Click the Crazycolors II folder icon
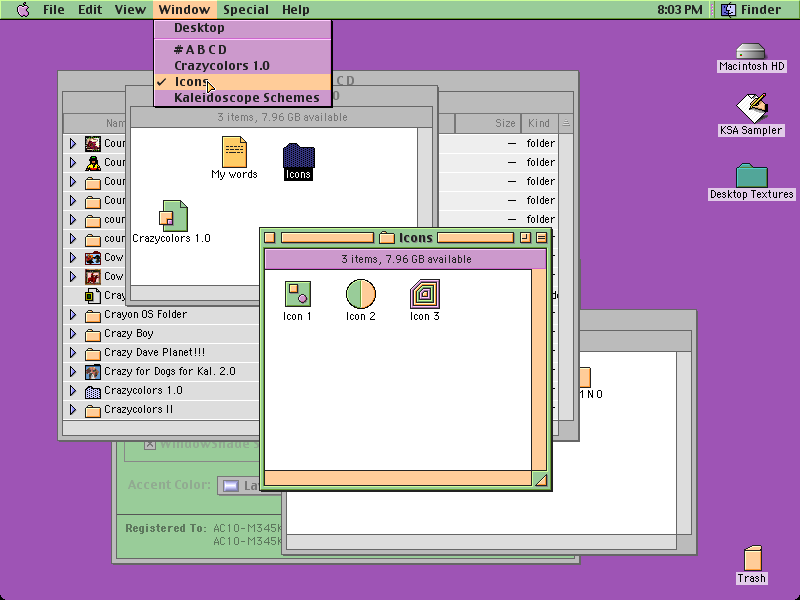The image size is (800, 600). point(92,410)
